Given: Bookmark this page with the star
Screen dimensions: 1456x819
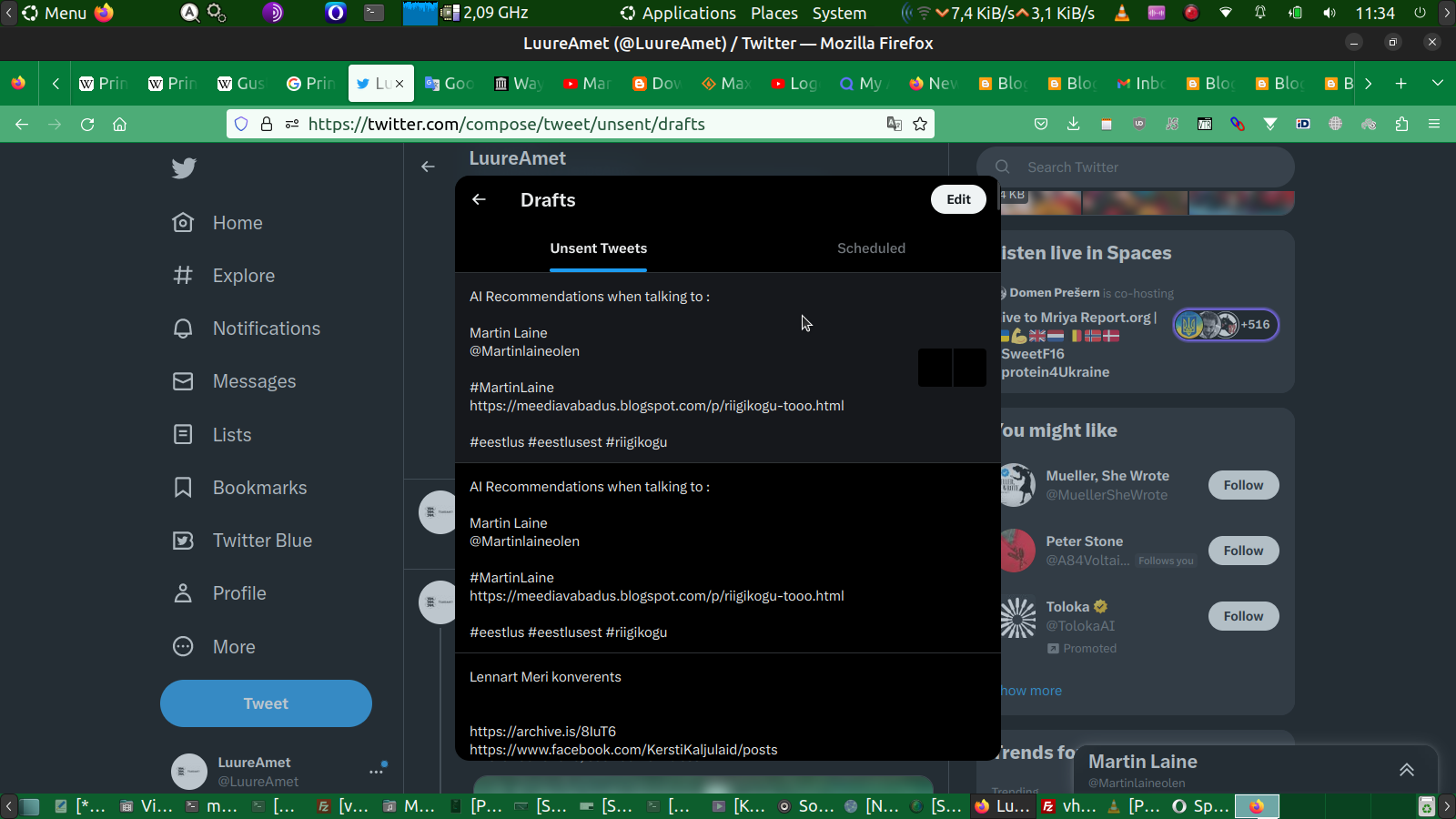Looking at the screenshot, I should pos(920,124).
